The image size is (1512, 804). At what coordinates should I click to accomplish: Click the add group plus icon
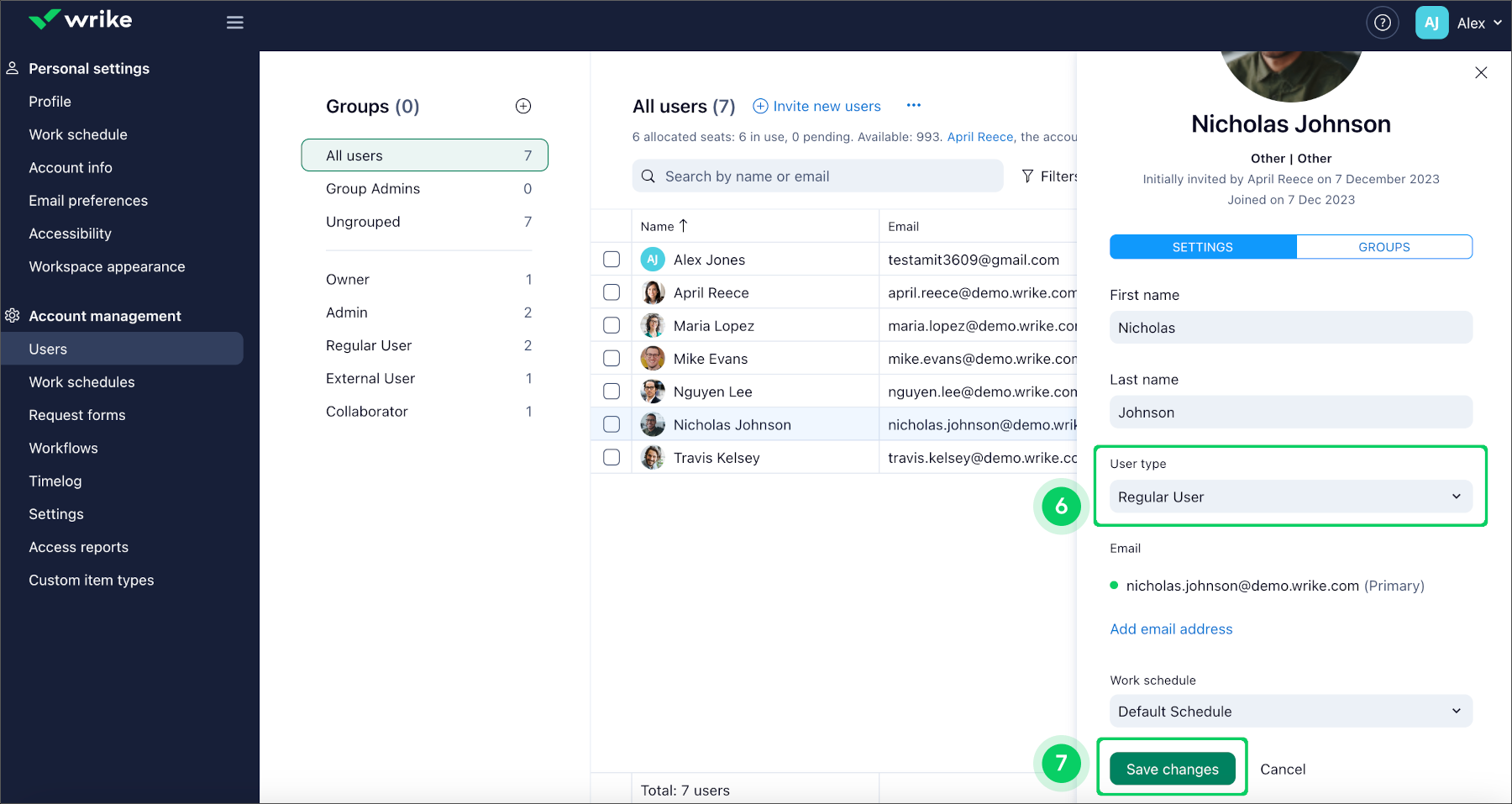(x=522, y=106)
